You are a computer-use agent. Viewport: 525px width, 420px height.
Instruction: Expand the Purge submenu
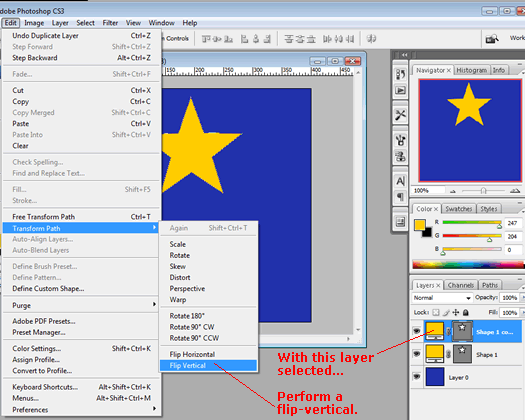coord(81,305)
